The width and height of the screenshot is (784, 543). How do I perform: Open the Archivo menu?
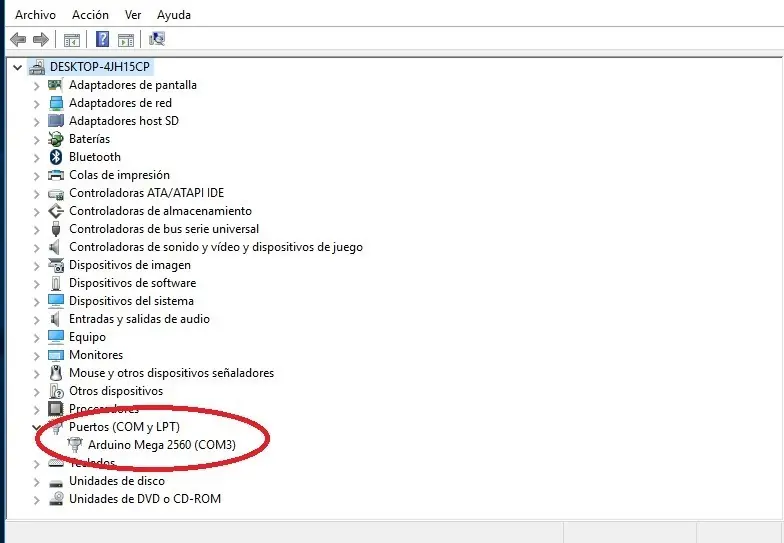(x=35, y=15)
